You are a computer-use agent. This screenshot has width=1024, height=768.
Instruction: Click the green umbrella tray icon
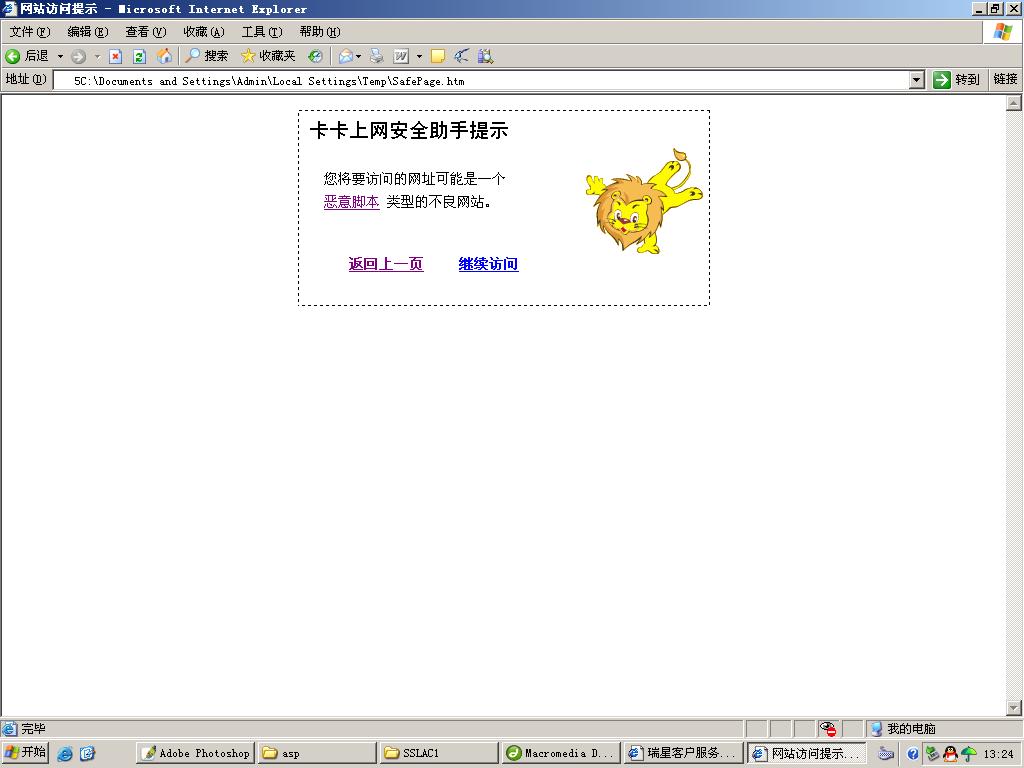tap(968, 754)
